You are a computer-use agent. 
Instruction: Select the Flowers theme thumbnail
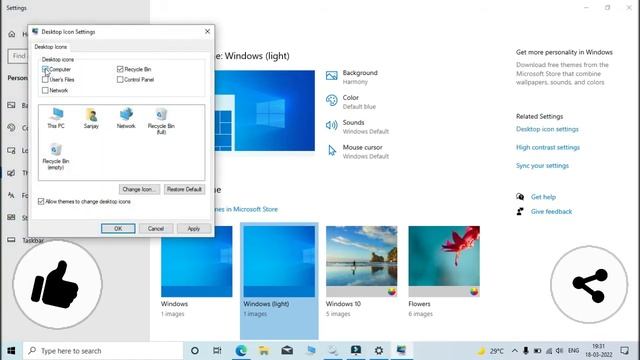444,261
